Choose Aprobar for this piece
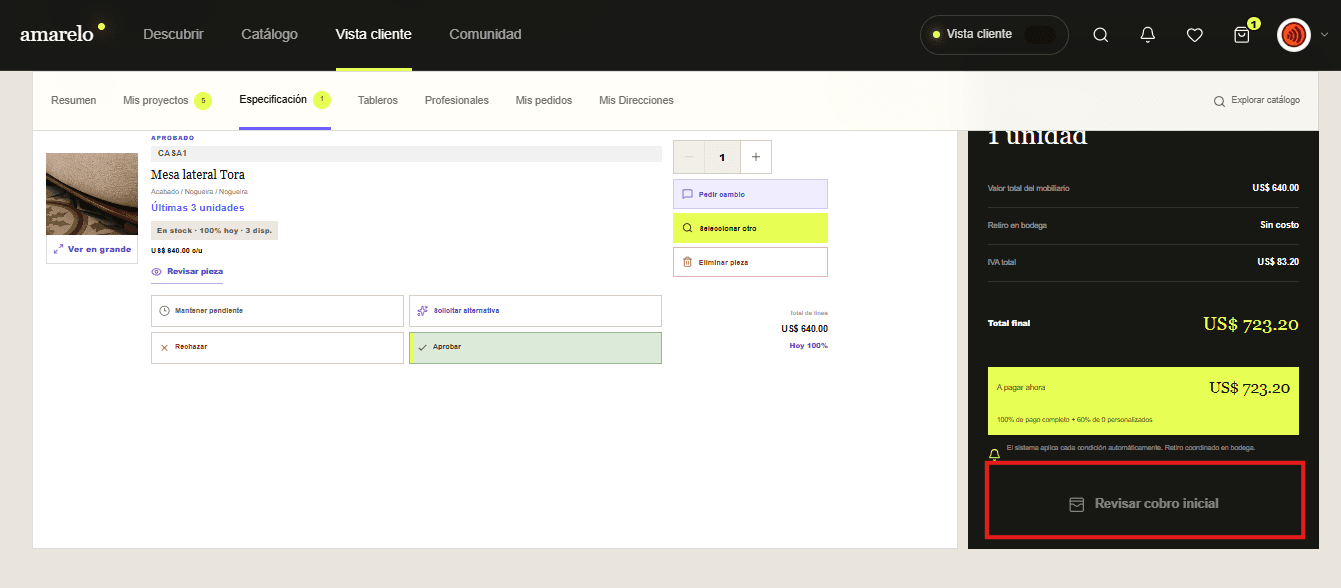Screen dimensions: 1341x588 coord(535,348)
